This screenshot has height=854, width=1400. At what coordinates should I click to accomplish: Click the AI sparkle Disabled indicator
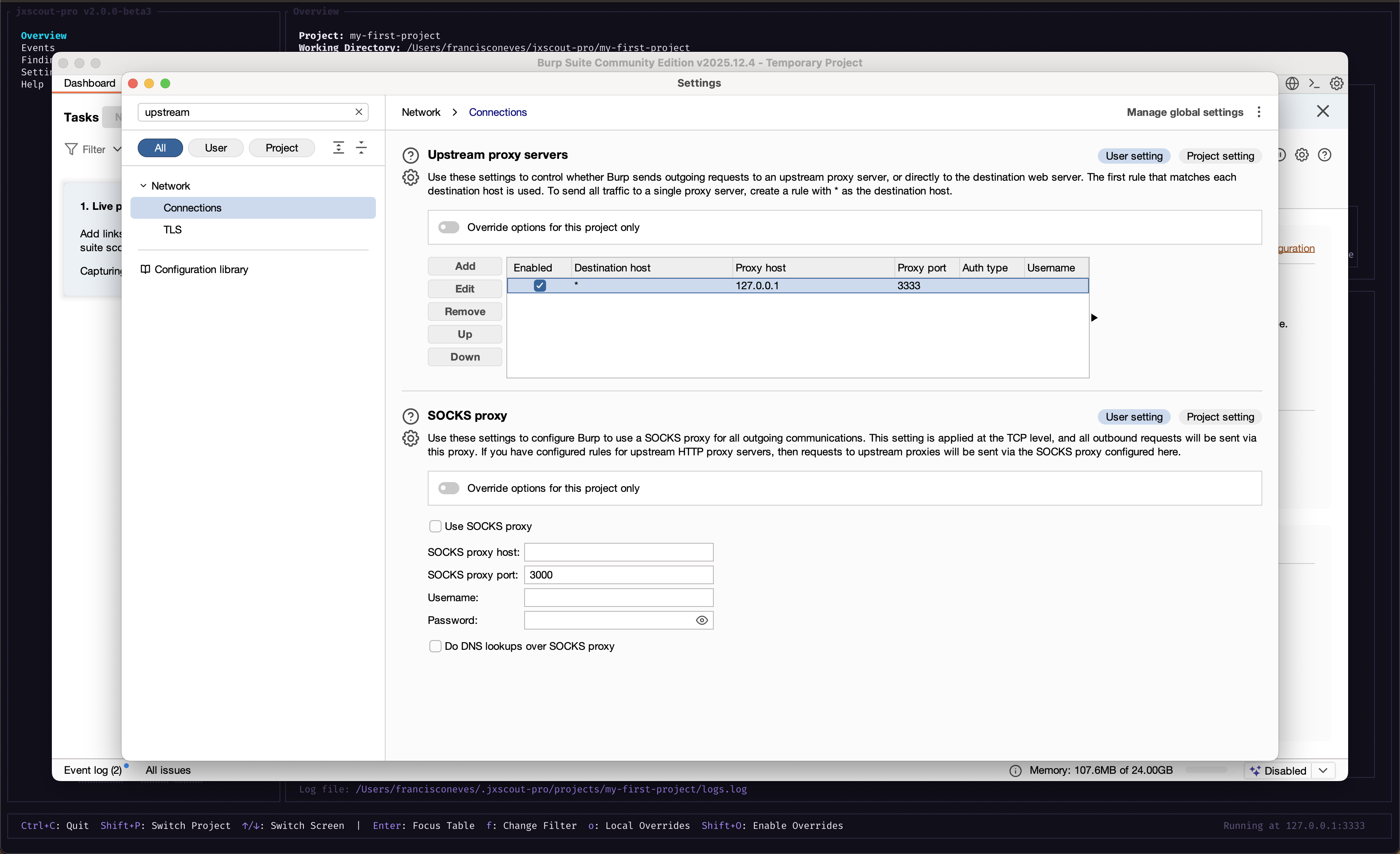coord(1278,771)
